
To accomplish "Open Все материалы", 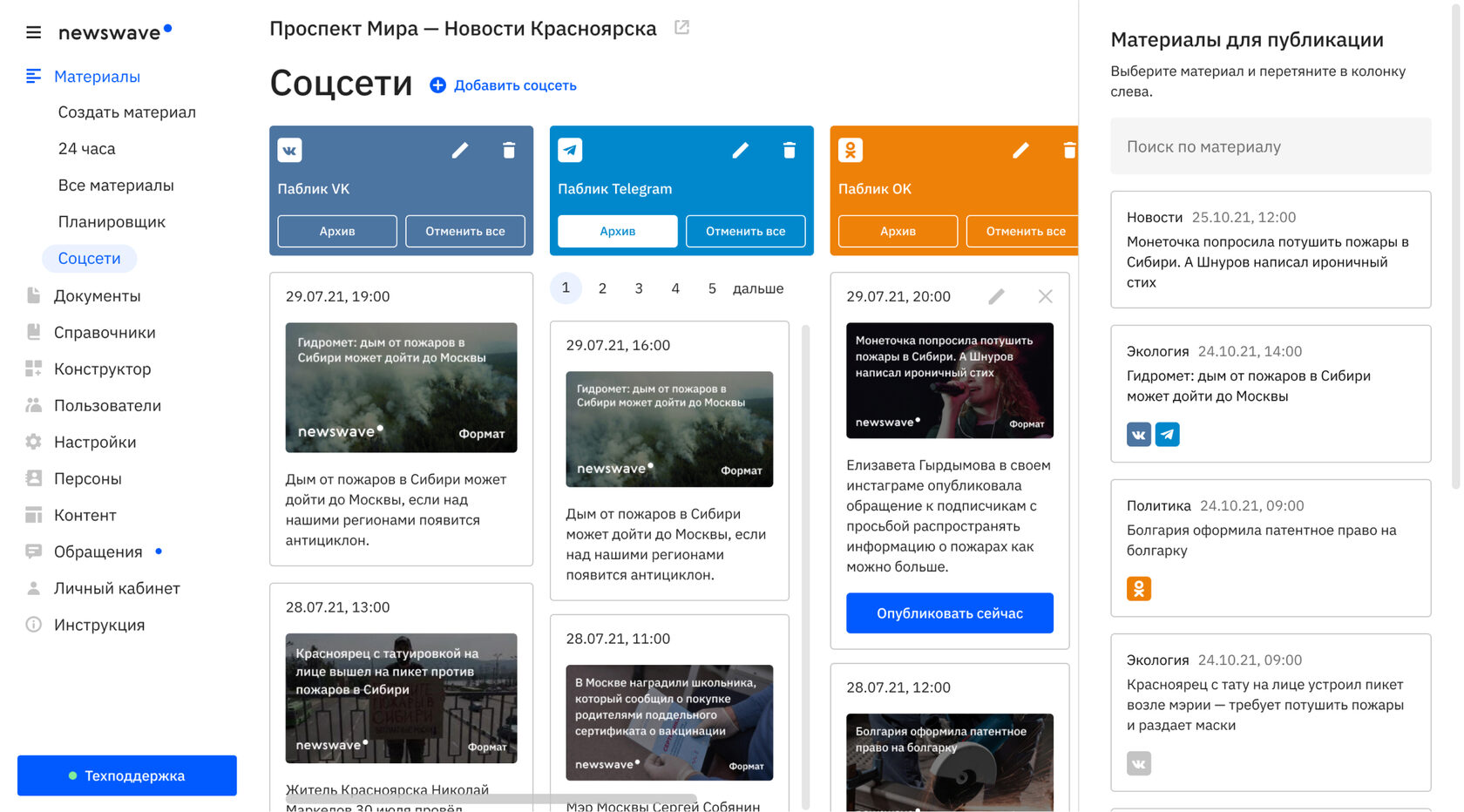I will (116, 186).
